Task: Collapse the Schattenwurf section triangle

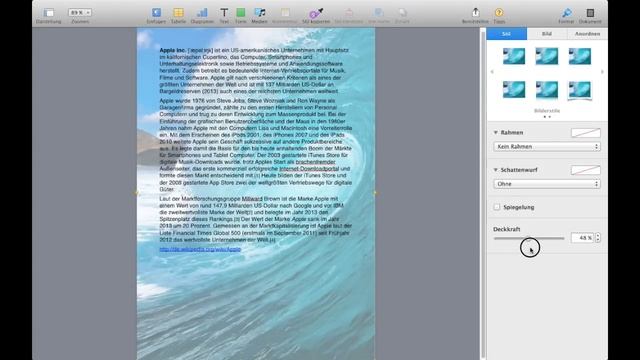Action: tap(496, 170)
